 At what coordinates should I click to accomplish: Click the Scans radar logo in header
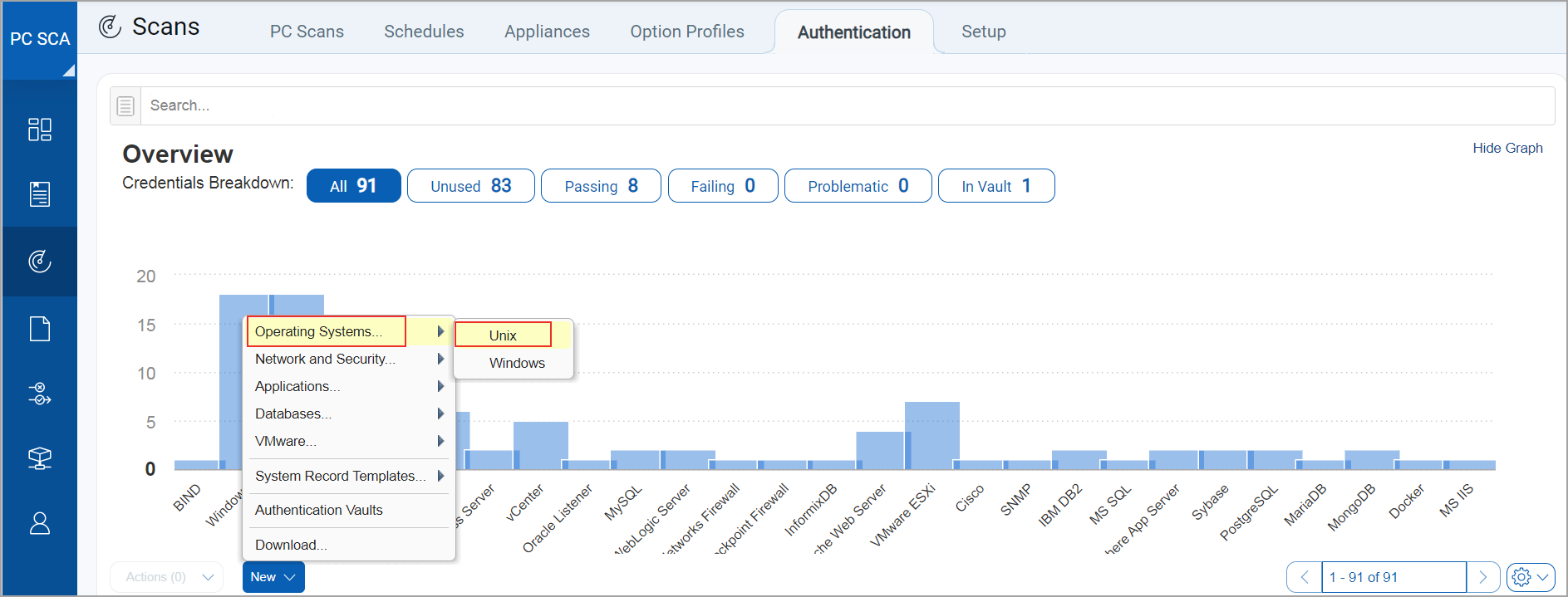pos(110,27)
